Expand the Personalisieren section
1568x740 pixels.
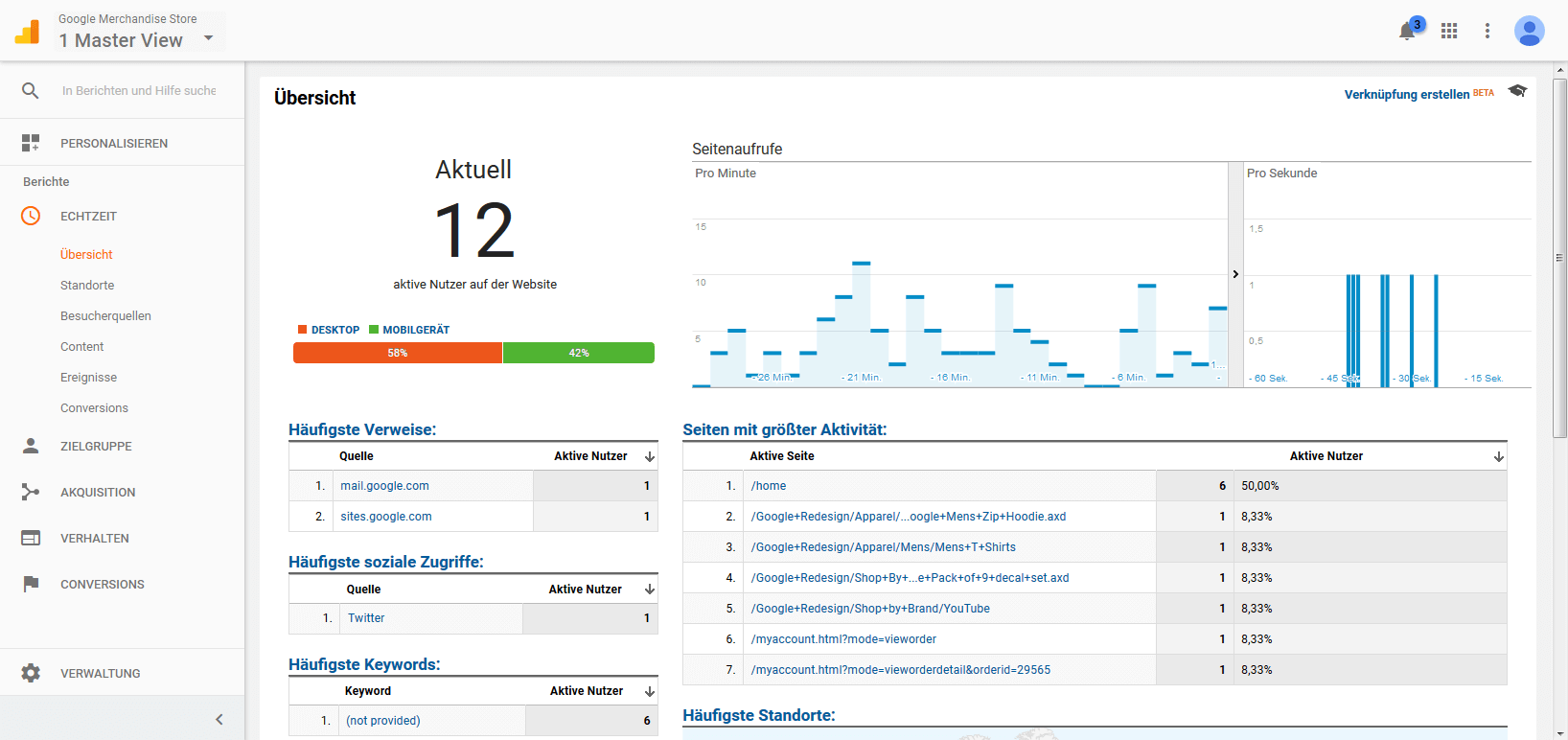click(114, 143)
